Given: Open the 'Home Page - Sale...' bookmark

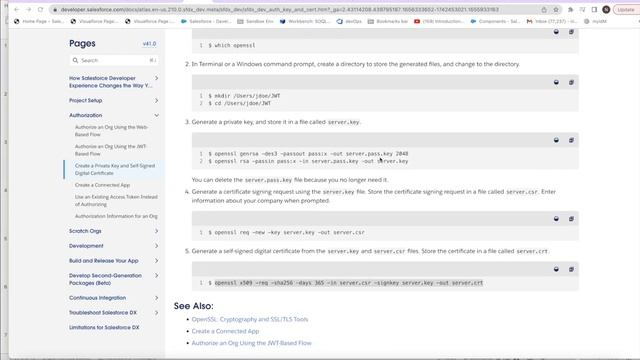Looking at the screenshot, I should [39, 21].
